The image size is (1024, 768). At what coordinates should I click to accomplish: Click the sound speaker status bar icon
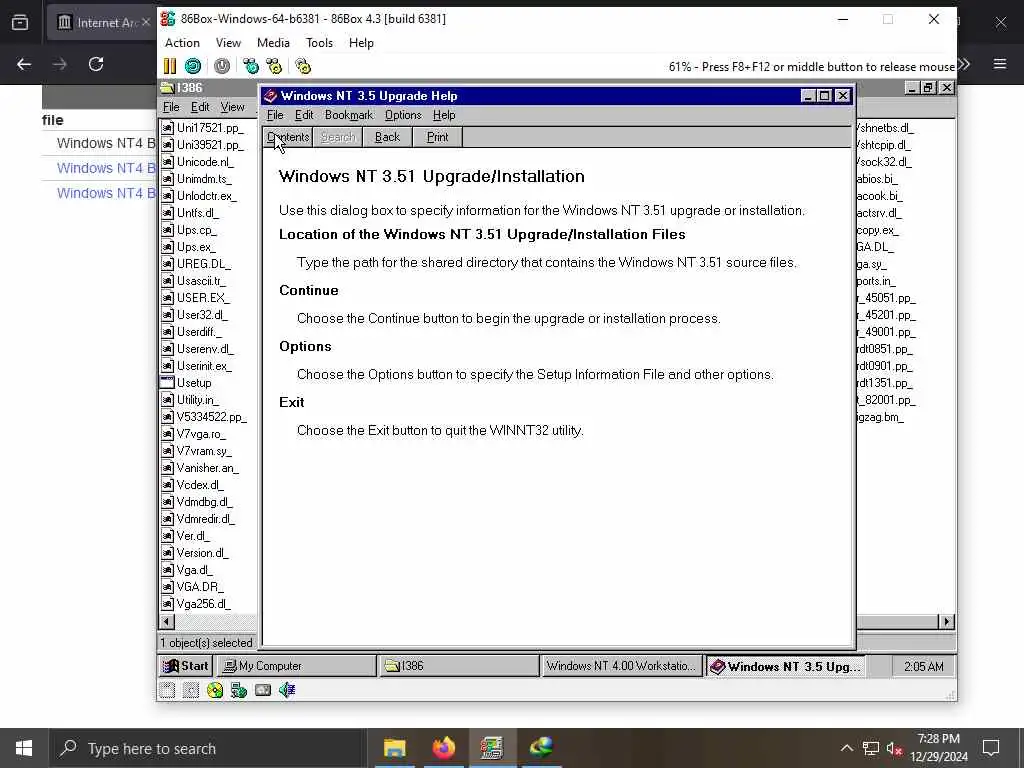click(x=287, y=690)
